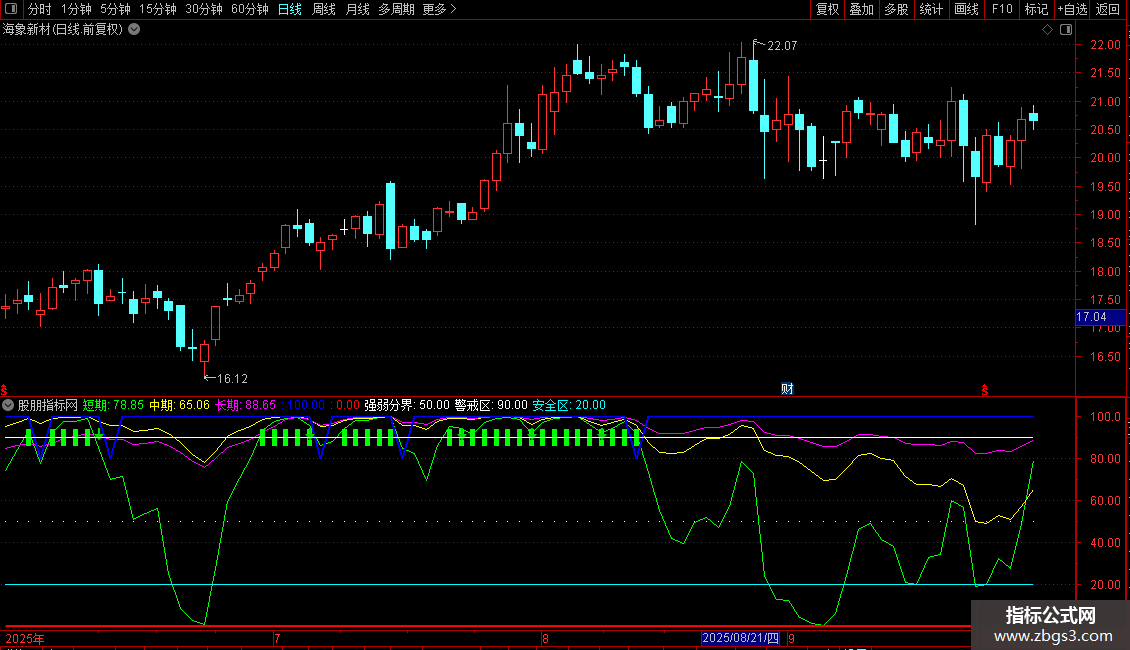Screen dimensions: 1130x650
Task: Open 多周期 multi-period view
Action: click(x=396, y=9)
